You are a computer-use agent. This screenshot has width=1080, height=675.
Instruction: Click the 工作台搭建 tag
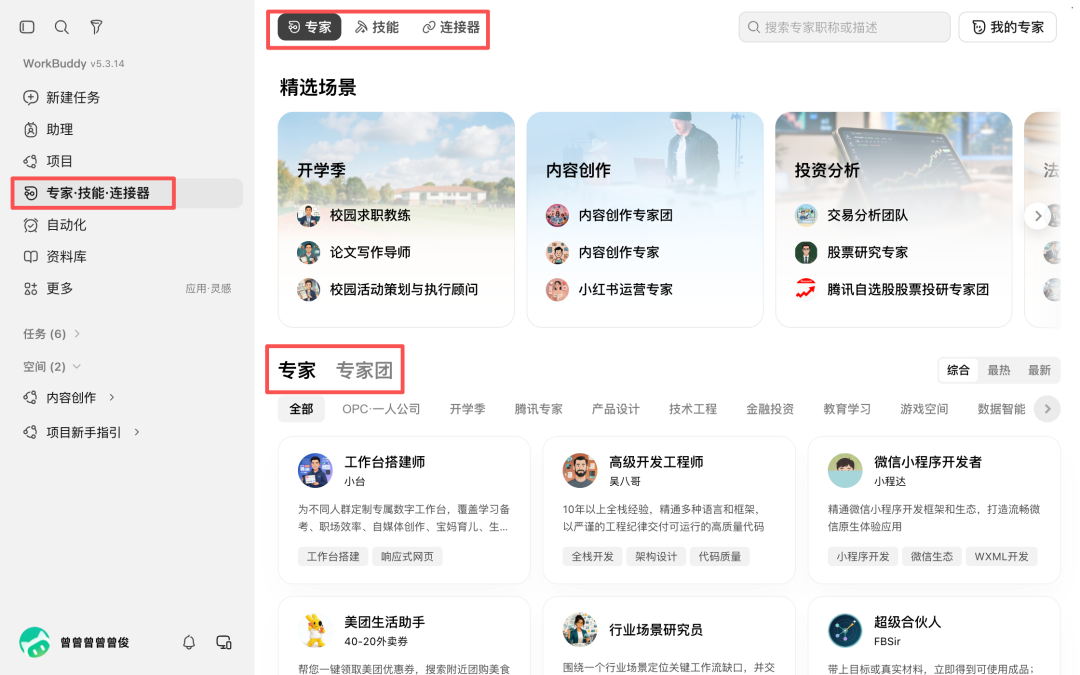tap(333, 557)
